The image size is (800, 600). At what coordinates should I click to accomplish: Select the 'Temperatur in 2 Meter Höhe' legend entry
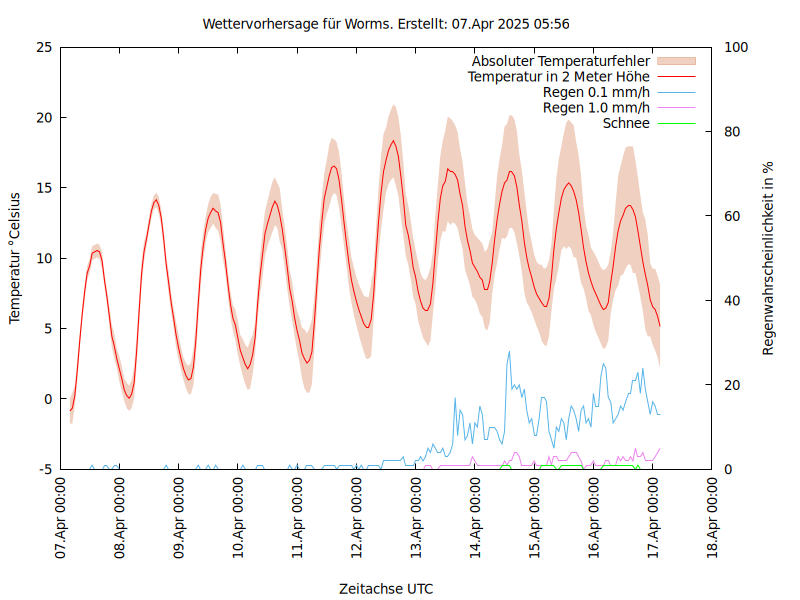click(x=558, y=76)
